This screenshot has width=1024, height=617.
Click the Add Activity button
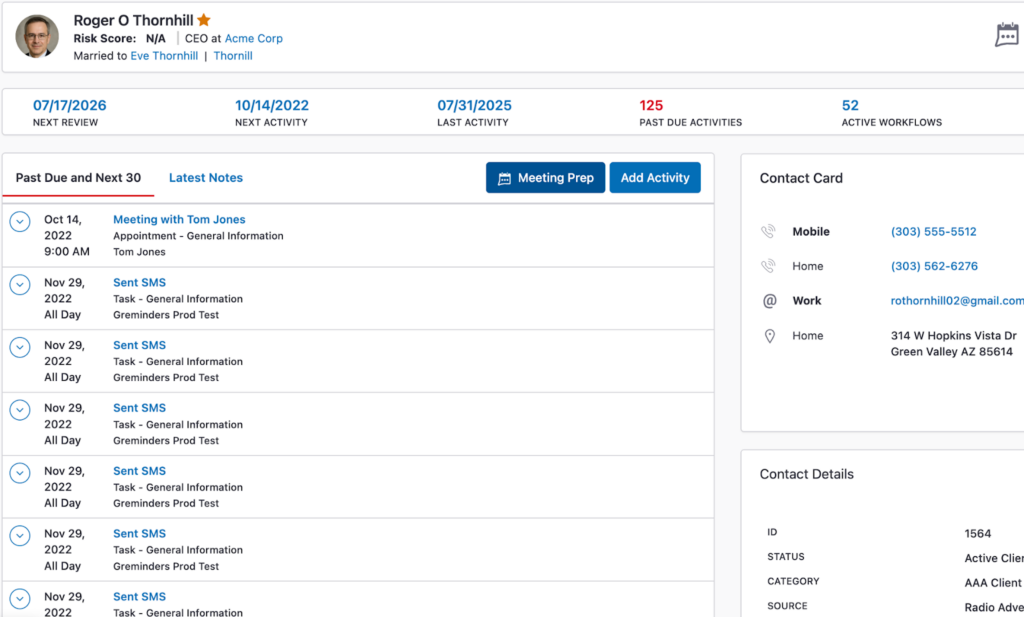[655, 178]
